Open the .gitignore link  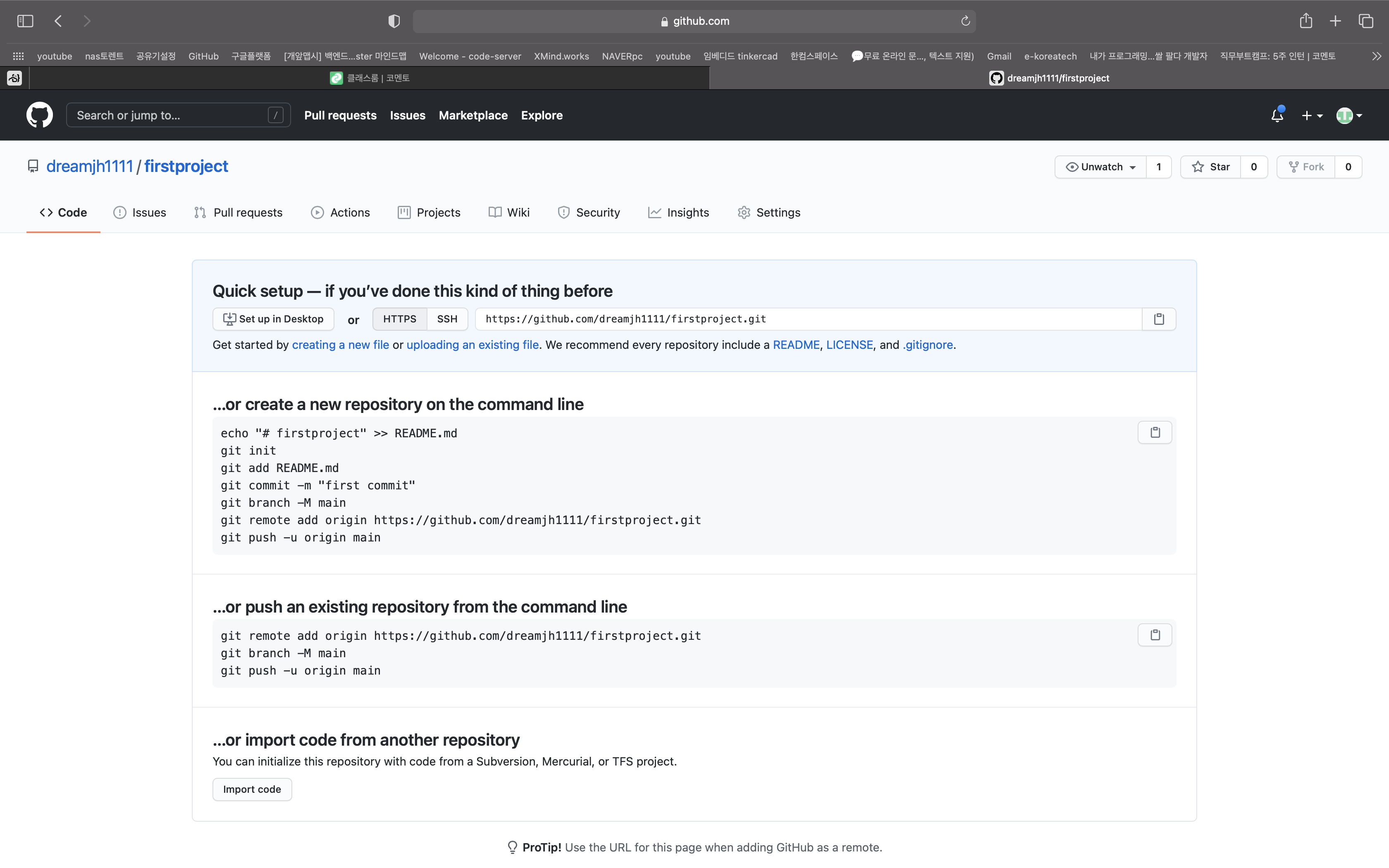928,345
